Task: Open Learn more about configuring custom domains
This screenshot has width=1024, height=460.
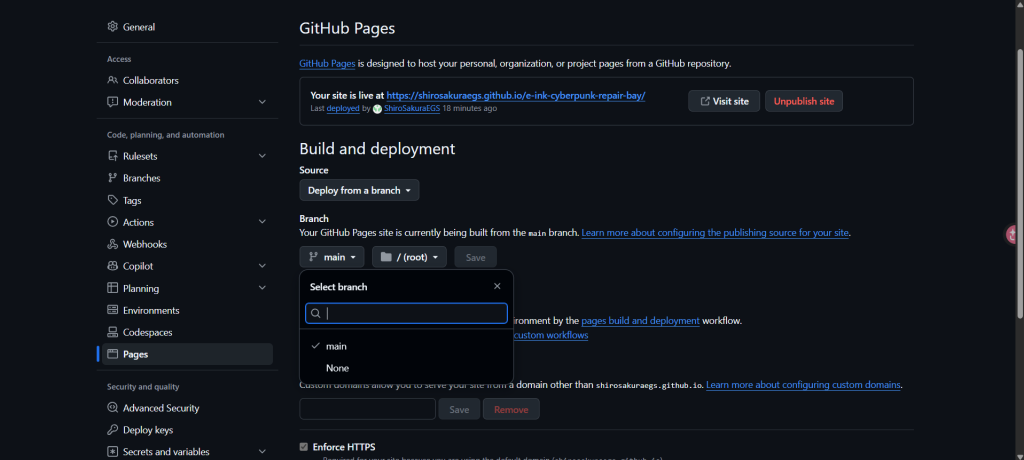Action: tap(803, 385)
